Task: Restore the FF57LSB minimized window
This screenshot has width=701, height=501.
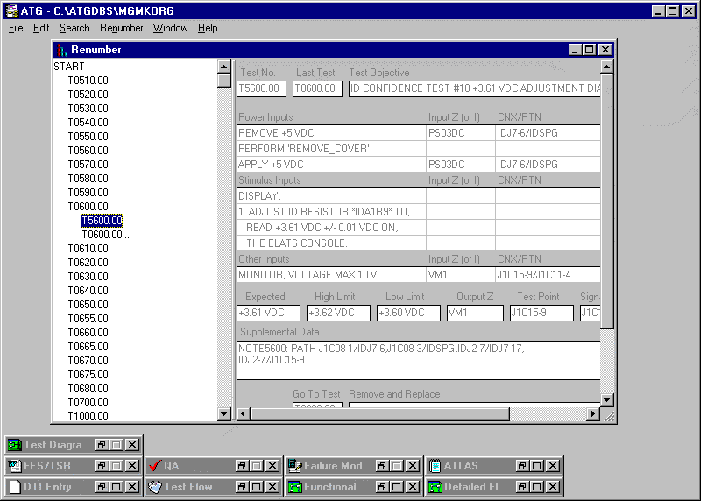Action: tap(102, 466)
